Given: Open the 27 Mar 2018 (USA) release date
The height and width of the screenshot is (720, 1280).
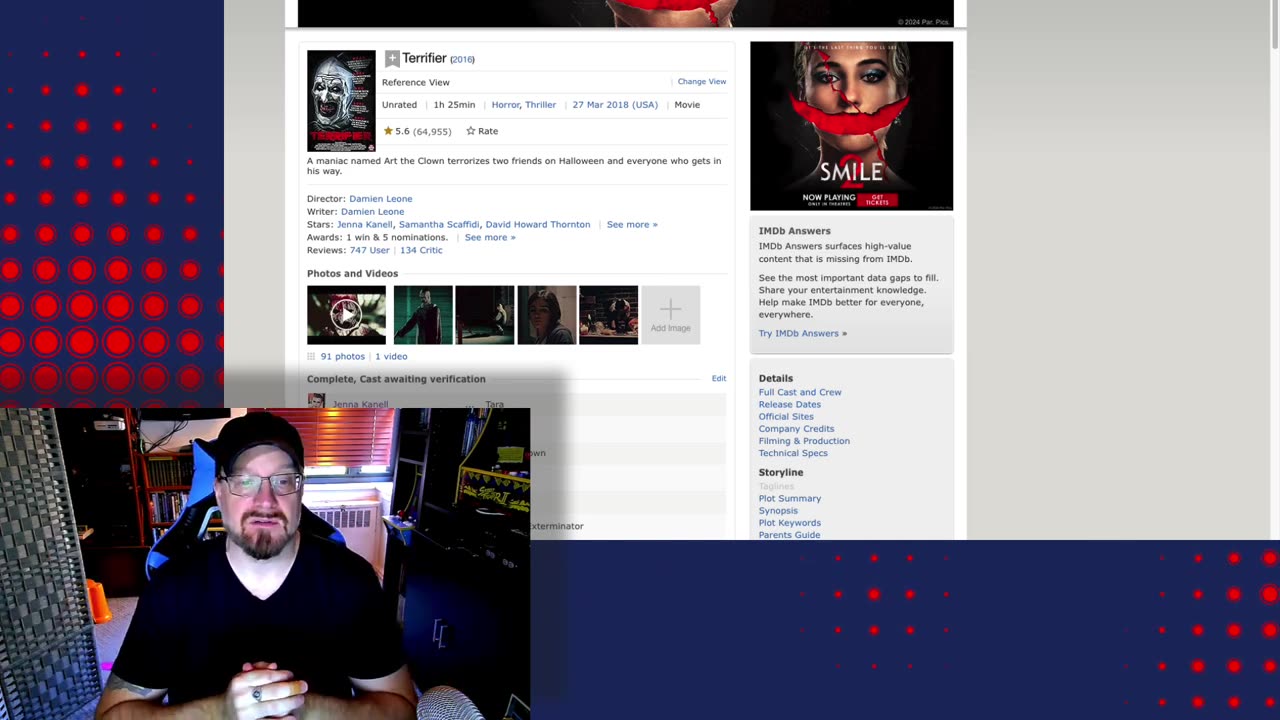Looking at the screenshot, I should pyautogui.click(x=615, y=105).
